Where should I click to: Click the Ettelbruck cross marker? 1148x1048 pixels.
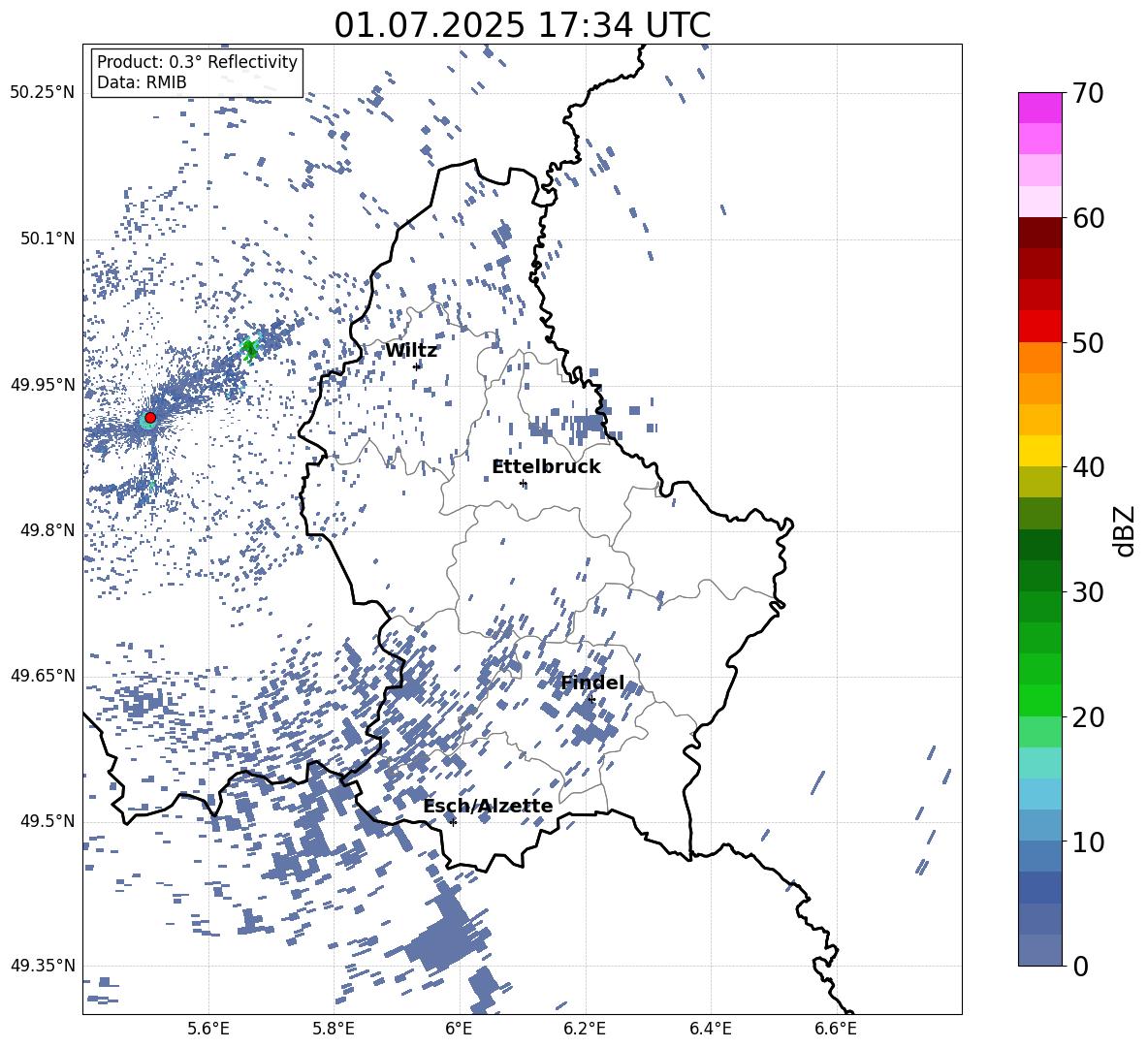[523, 483]
